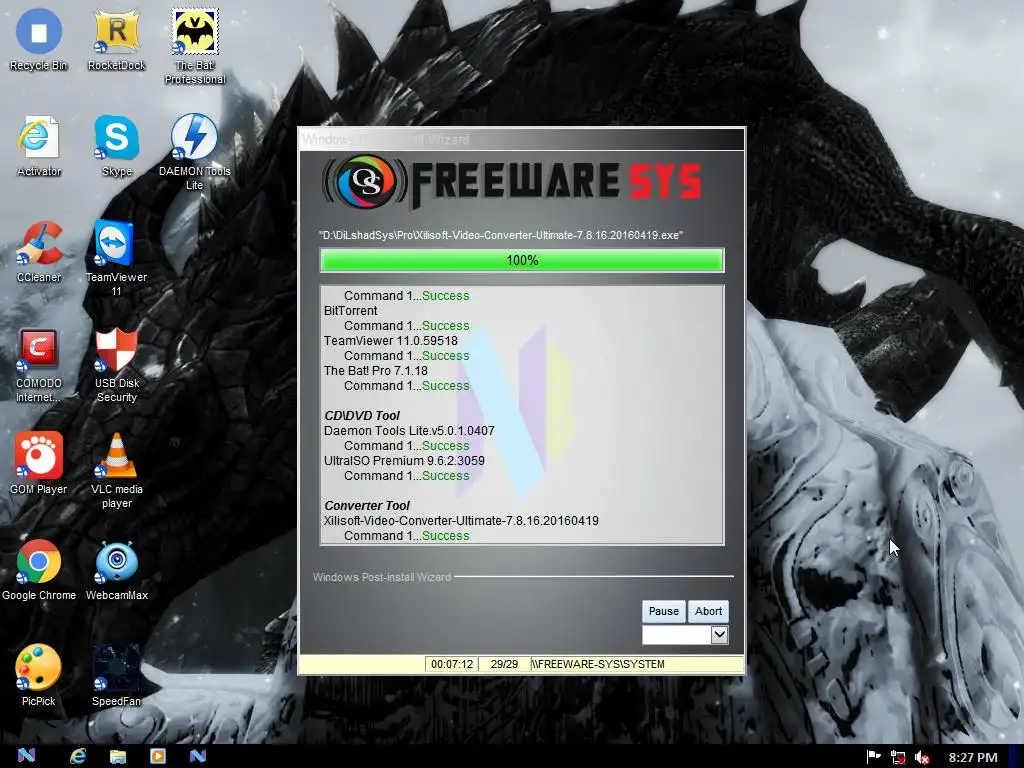The width and height of the screenshot is (1024, 768).
Task: Open WebcamMax desktop shortcut
Action: [x=116, y=569]
